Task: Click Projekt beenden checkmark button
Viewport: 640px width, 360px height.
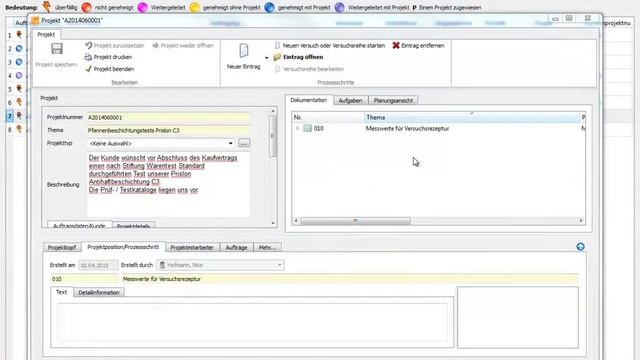Action: (x=109, y=69)
